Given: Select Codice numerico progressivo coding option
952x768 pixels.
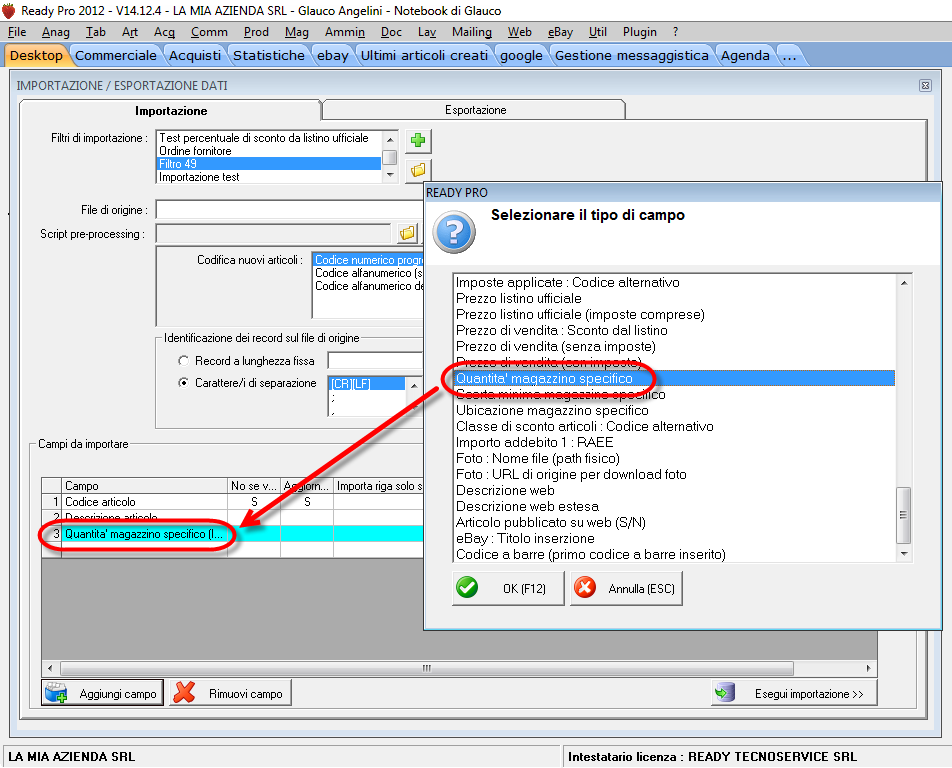Looking at the screenshot, I should (369, 260).
